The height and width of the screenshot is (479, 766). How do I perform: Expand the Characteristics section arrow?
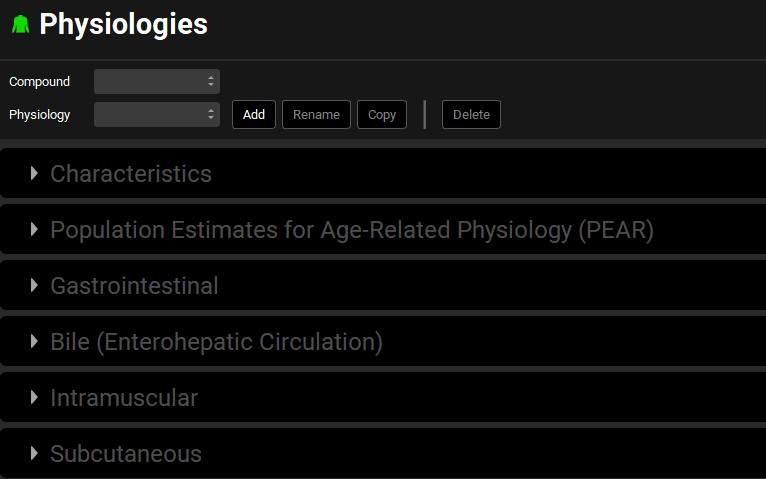(x=35, y=174)
